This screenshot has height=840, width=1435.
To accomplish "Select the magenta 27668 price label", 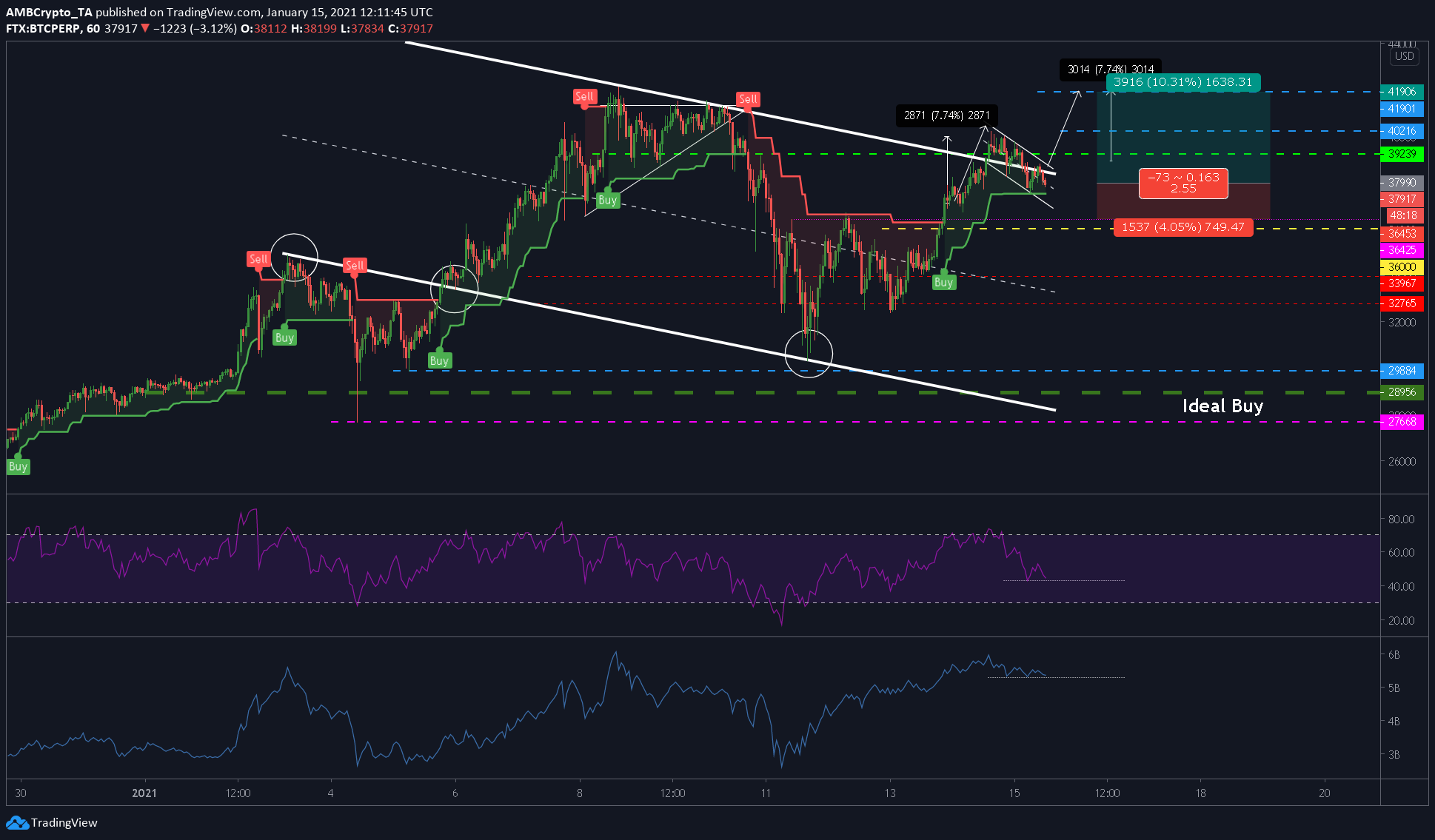I will pos(1402,422).
